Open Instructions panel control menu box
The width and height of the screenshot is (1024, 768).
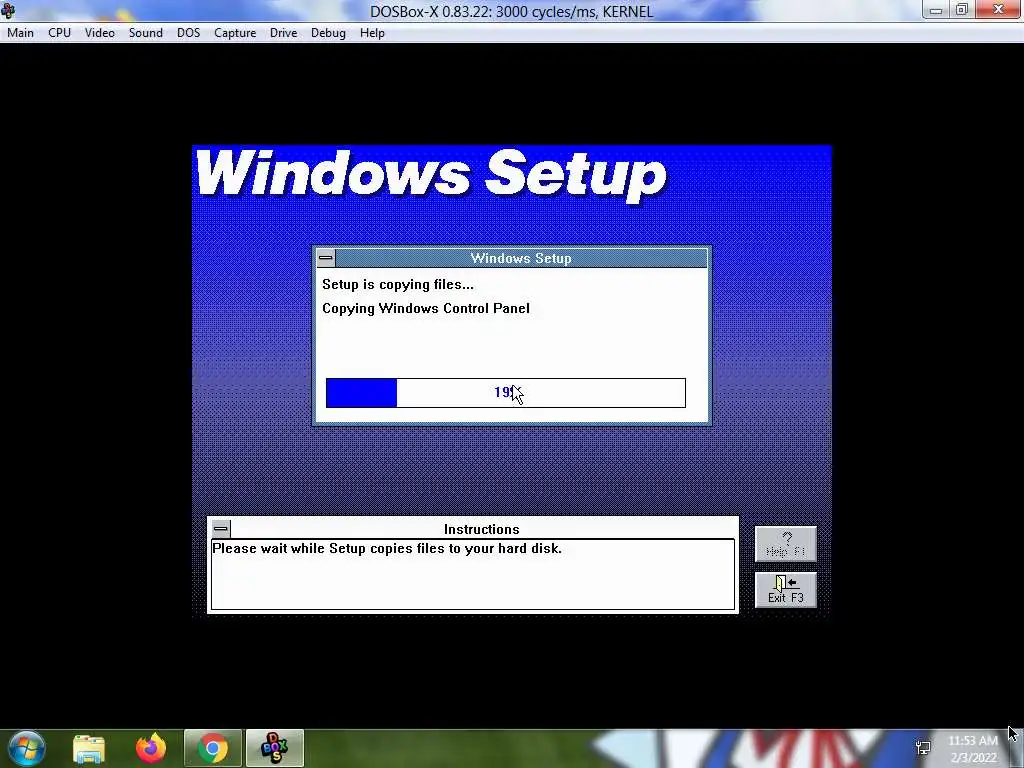coord(221,528)
